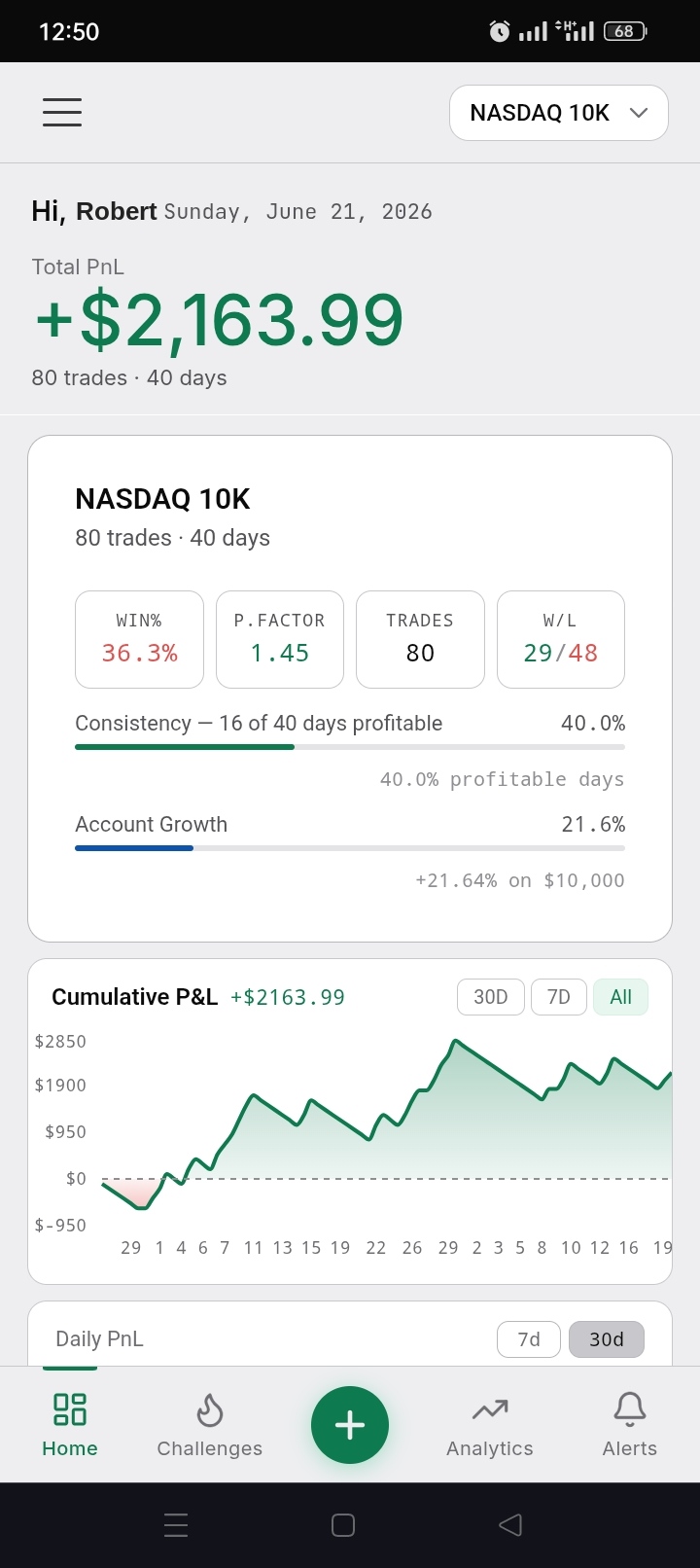
Task: Tap the Consistency 40.0% value
Action: click(x=593, y=723)
